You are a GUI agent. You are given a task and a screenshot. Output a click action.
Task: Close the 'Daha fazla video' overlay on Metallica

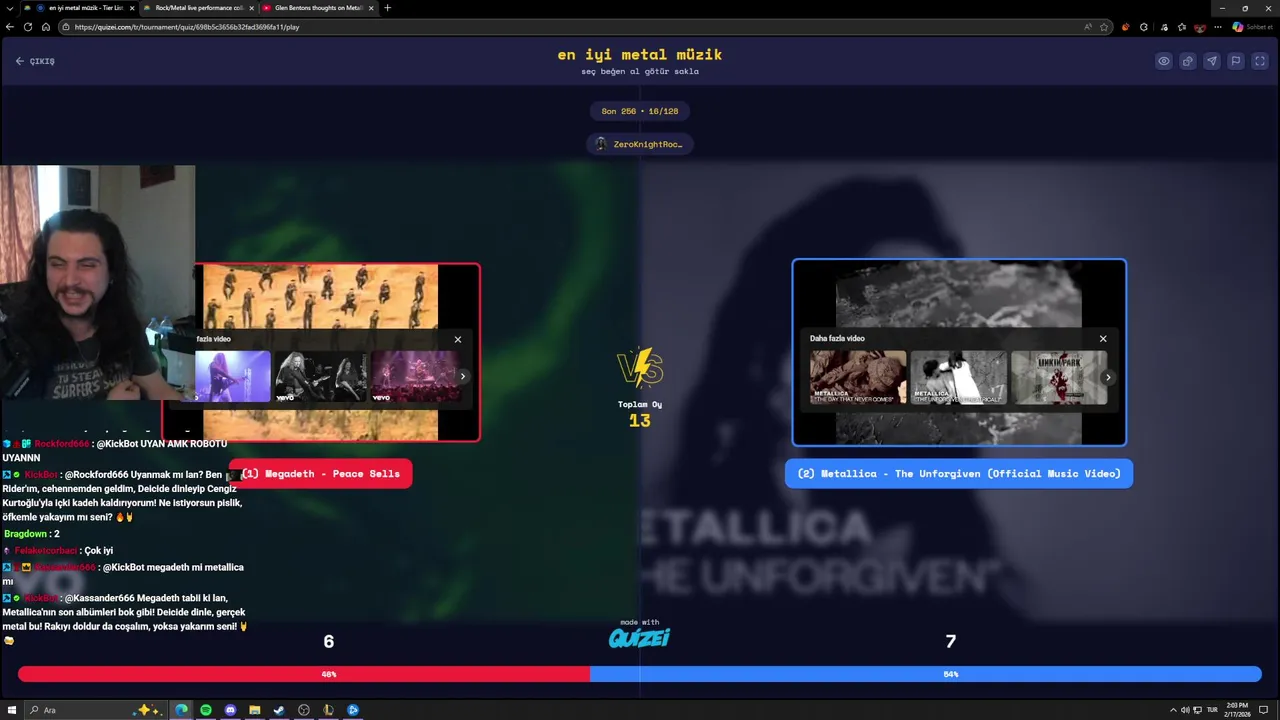[x=1103, y=338]
